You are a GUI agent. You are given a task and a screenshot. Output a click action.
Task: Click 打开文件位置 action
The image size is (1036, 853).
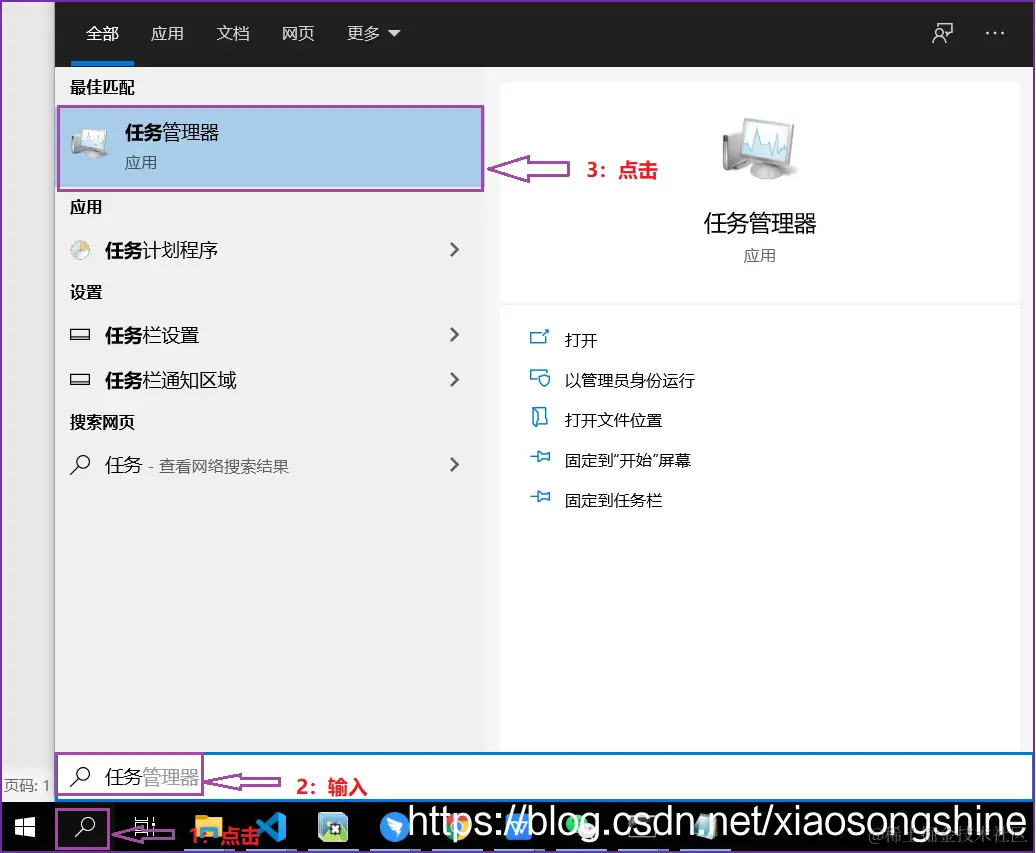pyautogui.click(x=613, y=420)
